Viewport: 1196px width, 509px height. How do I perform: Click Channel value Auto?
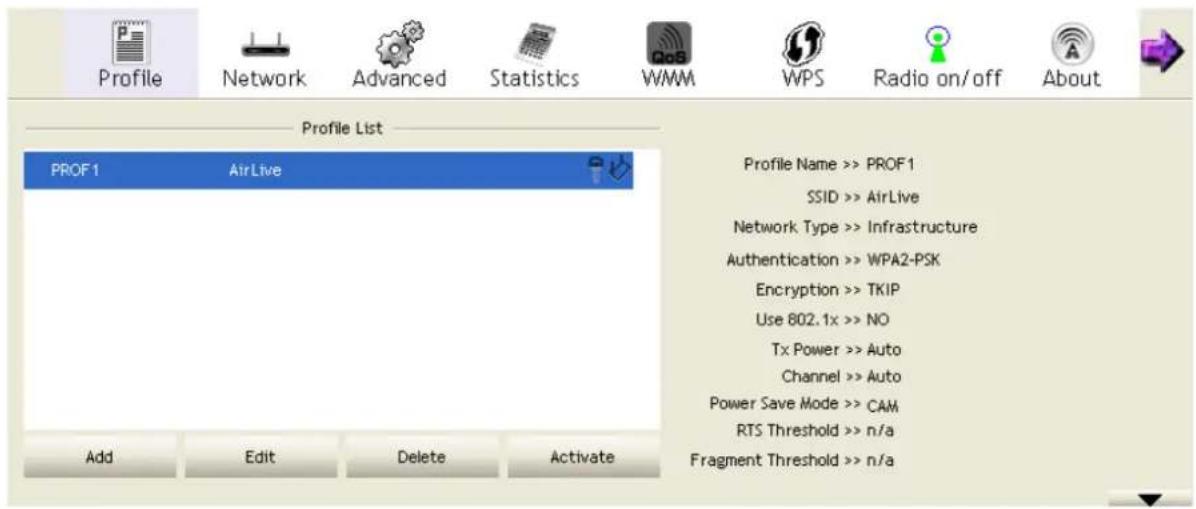(884, 377)
